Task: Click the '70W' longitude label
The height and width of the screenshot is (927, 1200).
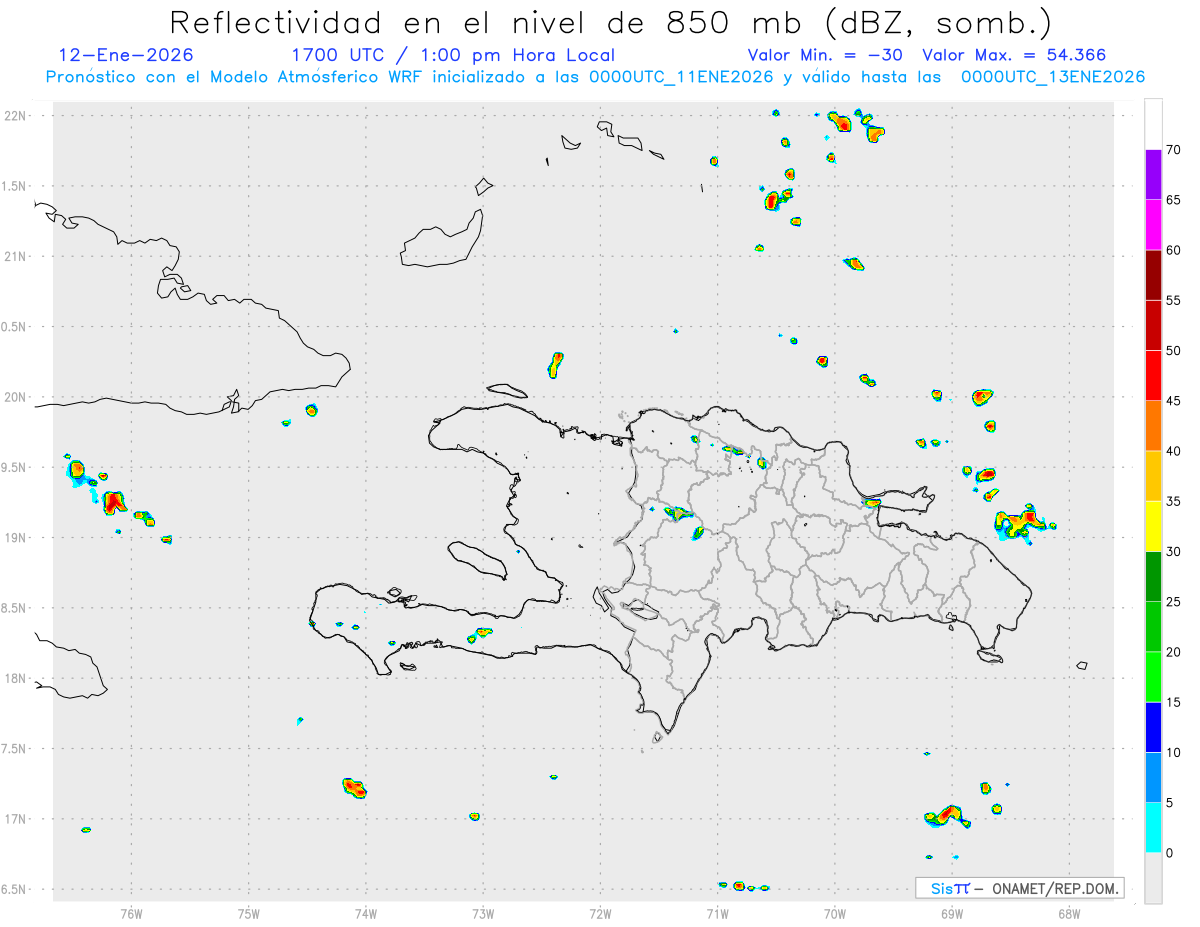Action: click(x=835, y=913)
